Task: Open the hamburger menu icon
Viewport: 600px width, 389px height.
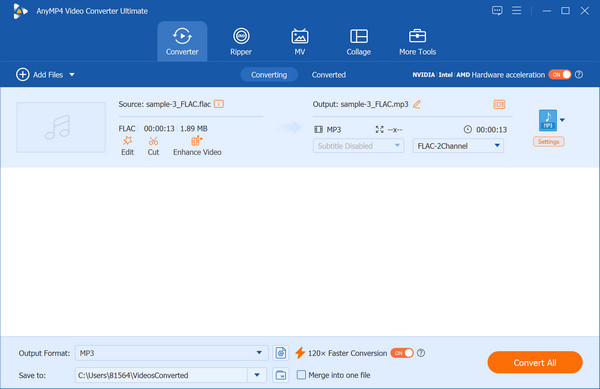Action: click(x=517, y=10)
